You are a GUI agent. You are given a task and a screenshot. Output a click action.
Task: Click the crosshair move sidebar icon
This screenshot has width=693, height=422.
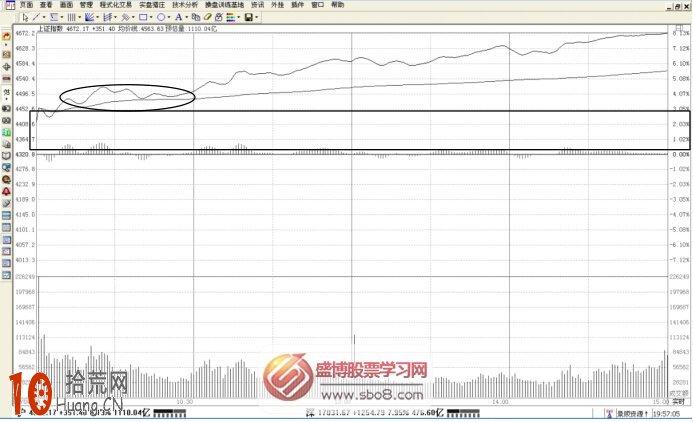[x=6, y=67]
